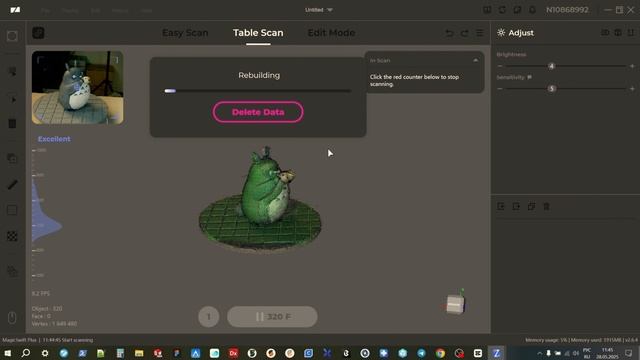640x360 pixels.
Task: Open the Untitled project dropdown
Action: tap(319, 10)
